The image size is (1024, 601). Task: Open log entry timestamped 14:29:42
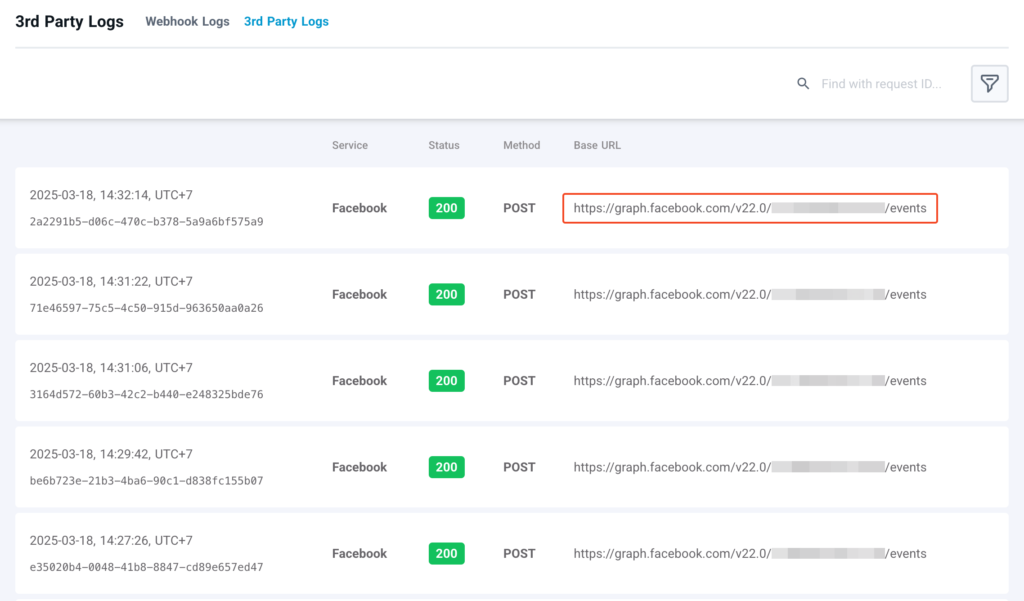pyautogui.click(x=512, y=466)
